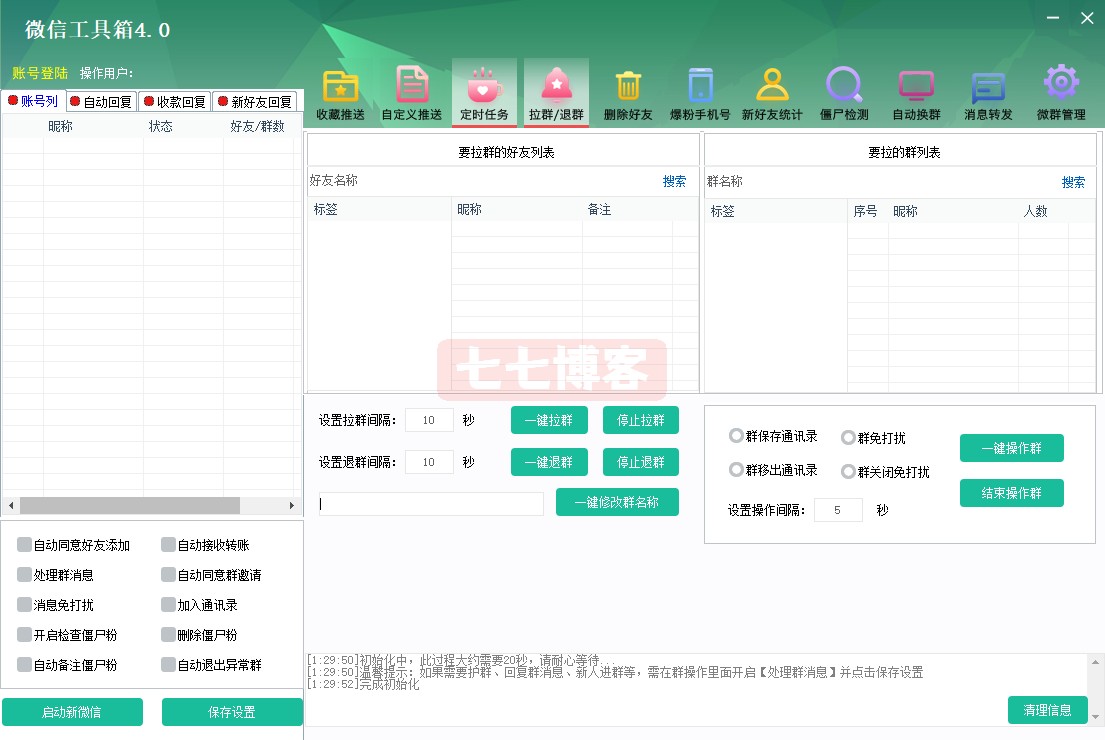The height and width of the screenshot is (740, 1105).
Task: Click the 一键修改群名称 button
Action: (x=617, y=502)
